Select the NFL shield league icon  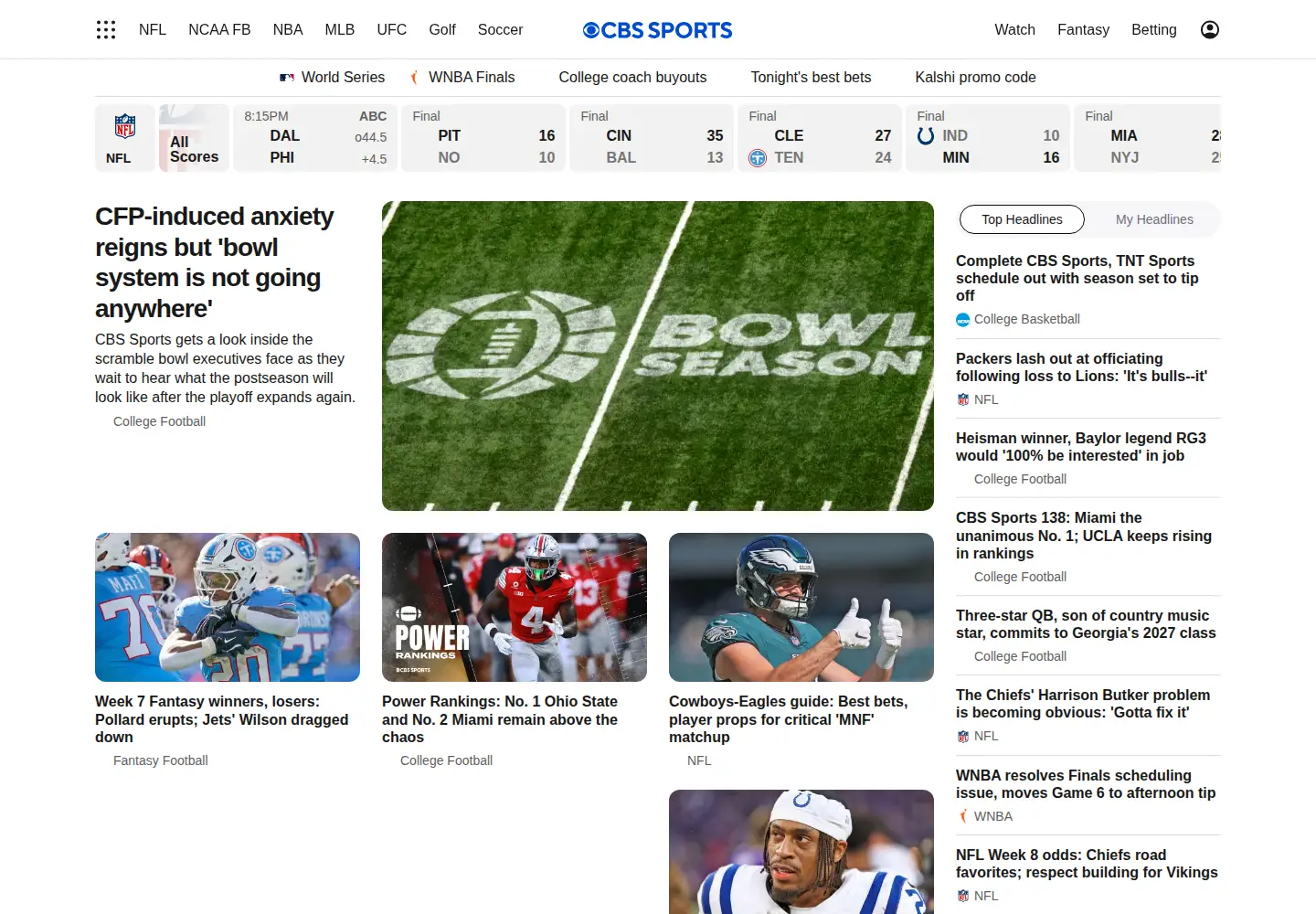click(125, 126)
